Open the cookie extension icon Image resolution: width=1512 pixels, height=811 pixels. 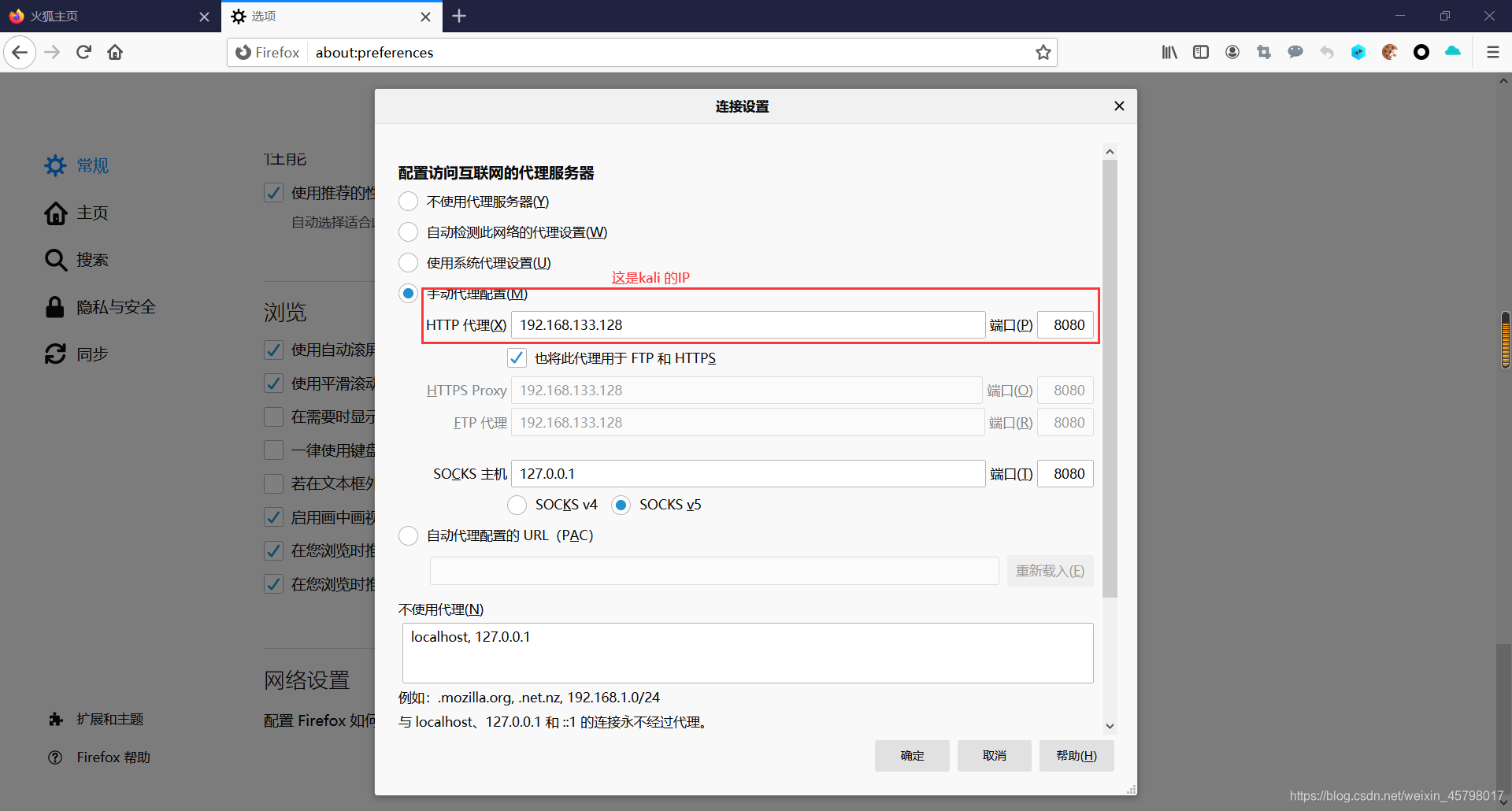tap(1390, 52)
